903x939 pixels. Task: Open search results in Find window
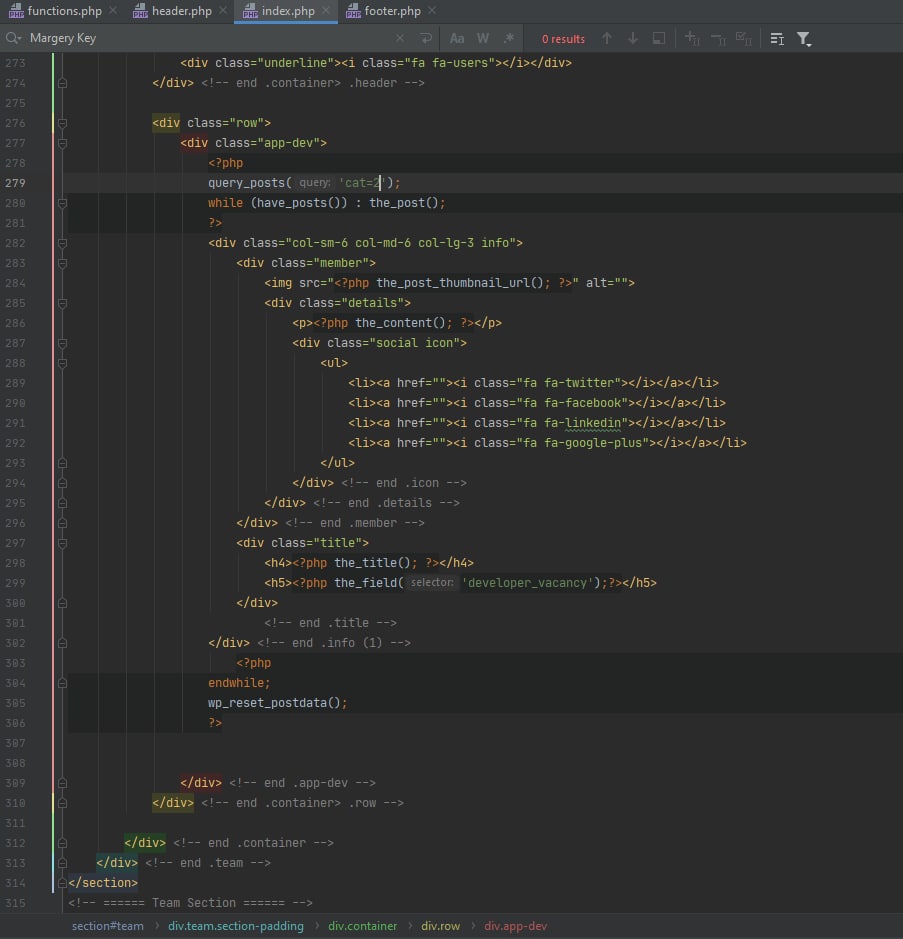pos(658,39)
